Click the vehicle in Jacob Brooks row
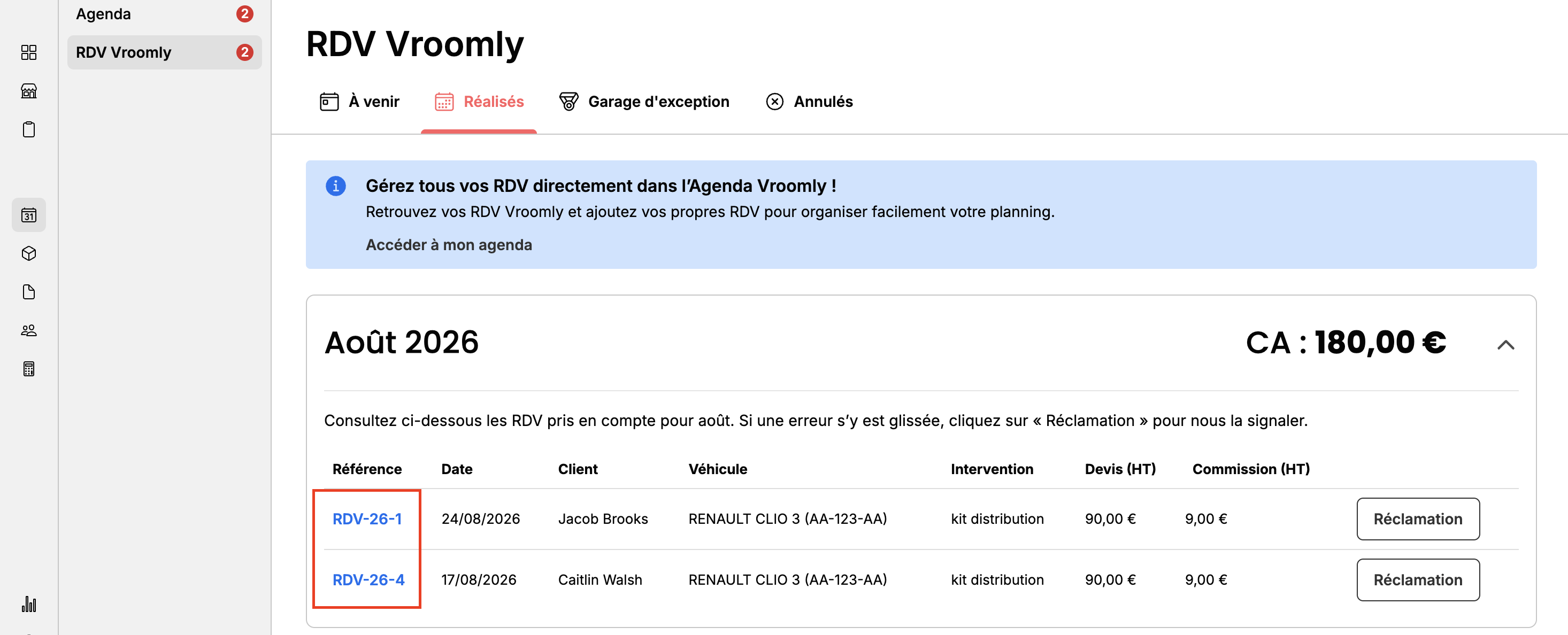Viewport: 1568px width, 635px height. (787, 519)
